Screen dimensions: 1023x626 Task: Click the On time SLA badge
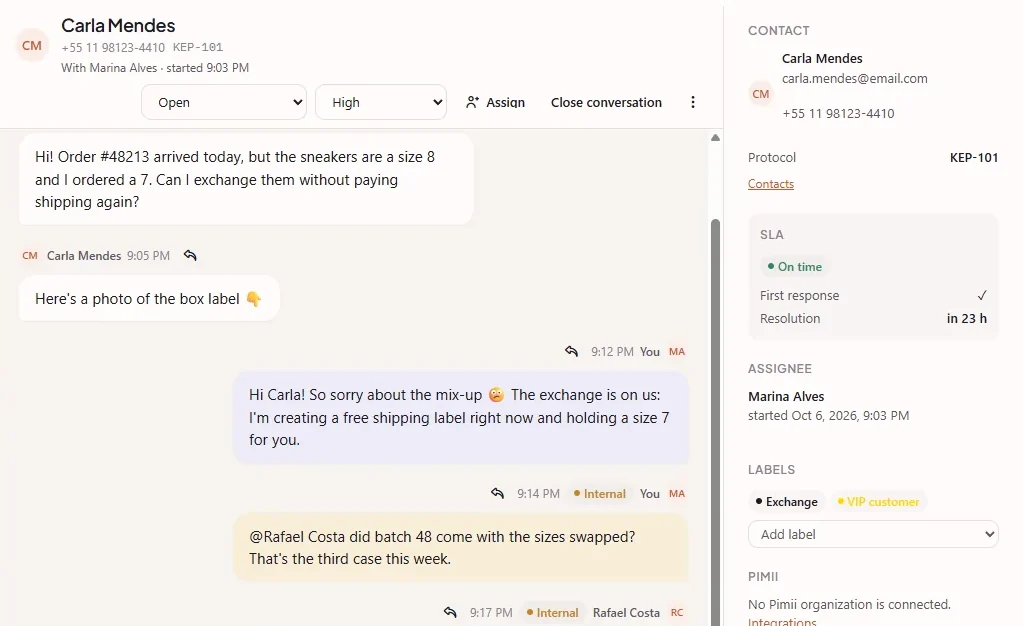click(795, 267)
